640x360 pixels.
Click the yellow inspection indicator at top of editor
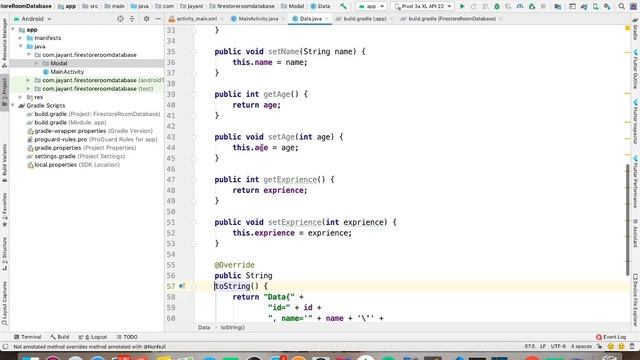tap(627, 28)
